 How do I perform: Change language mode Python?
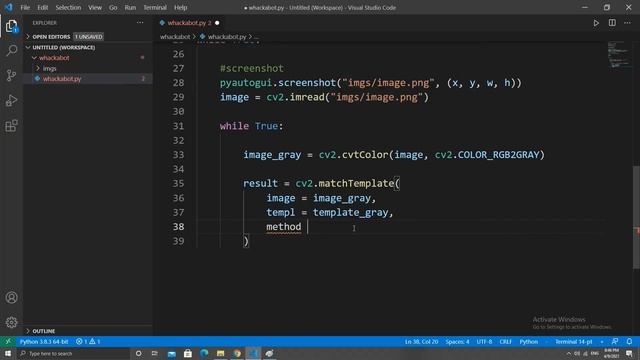coord(529,341)
